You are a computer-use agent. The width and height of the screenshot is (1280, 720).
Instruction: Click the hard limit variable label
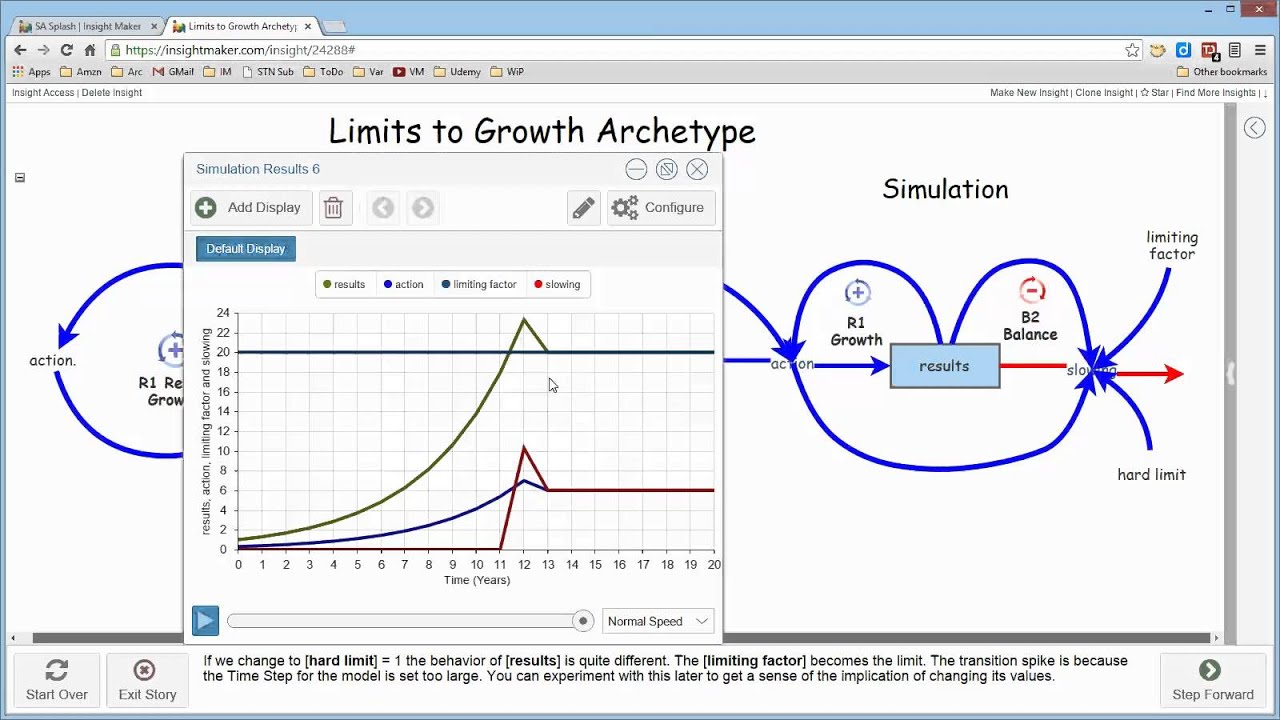1151,475
